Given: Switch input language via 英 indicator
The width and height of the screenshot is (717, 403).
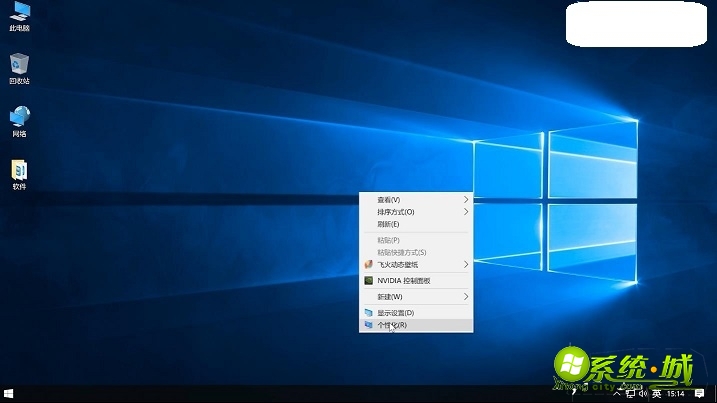Looking at the screenshot, I should pos(657,394).
